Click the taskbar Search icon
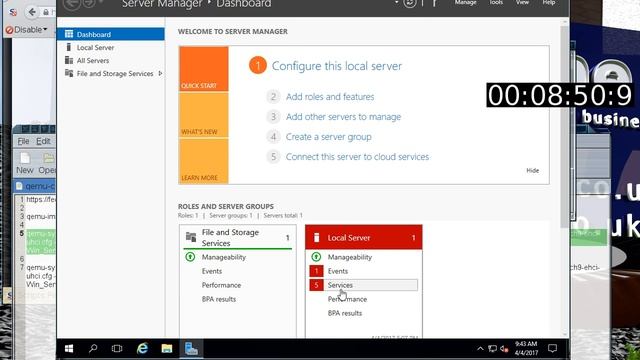This screenshot has width=640, height=360. [93, 349]
